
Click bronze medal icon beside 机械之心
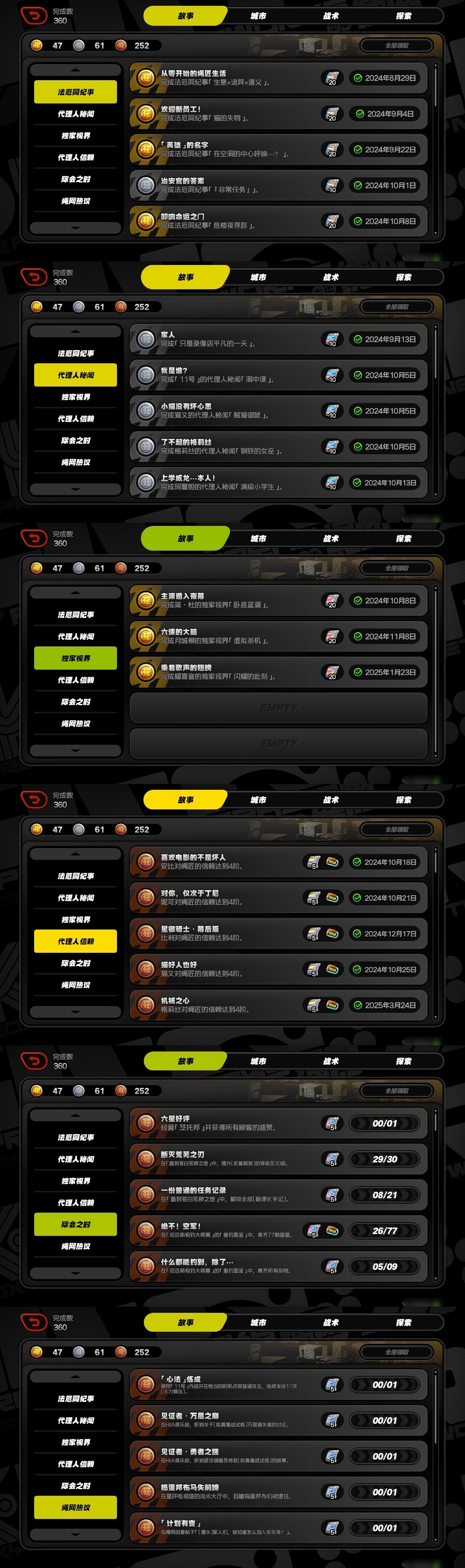click(146, 1005)
